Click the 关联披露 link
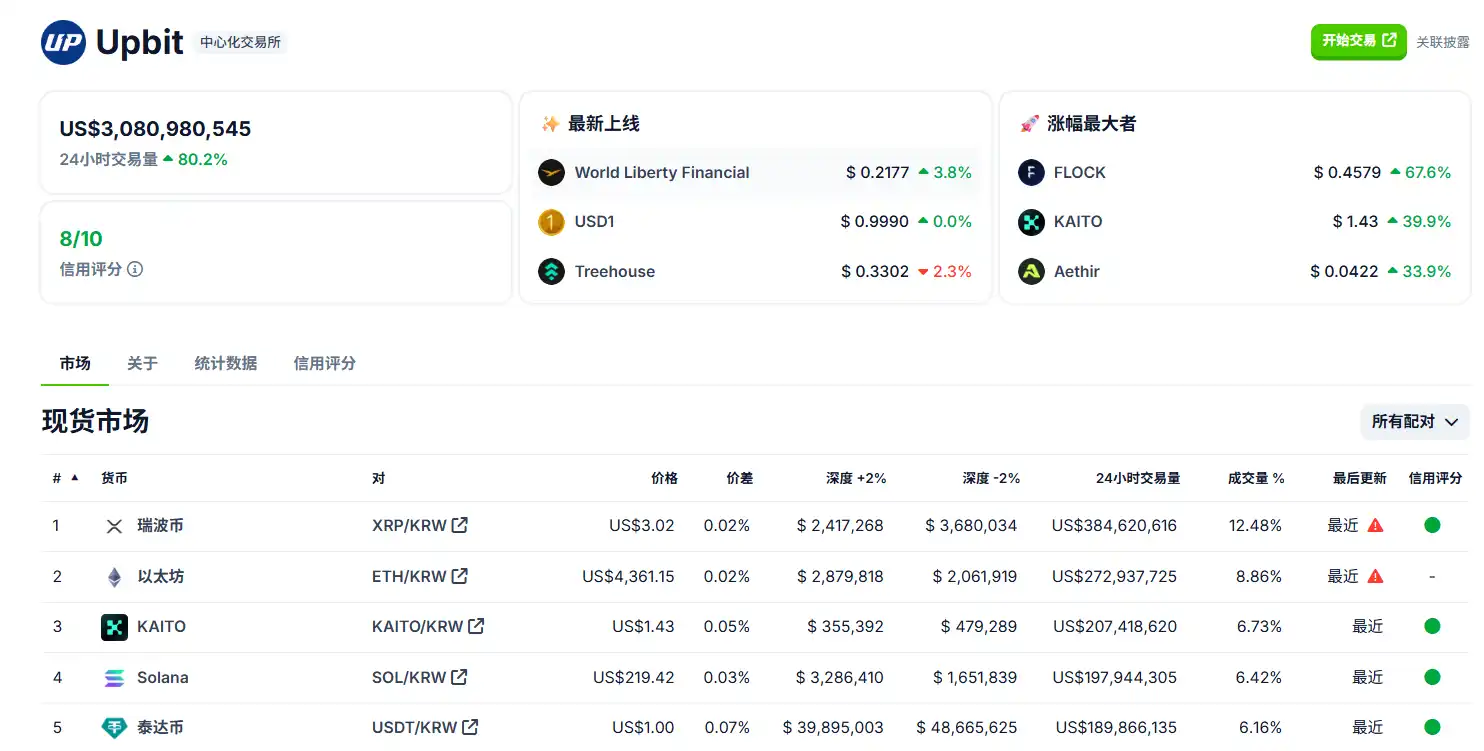This screenshot has height=751, width=1484. 1442,42
